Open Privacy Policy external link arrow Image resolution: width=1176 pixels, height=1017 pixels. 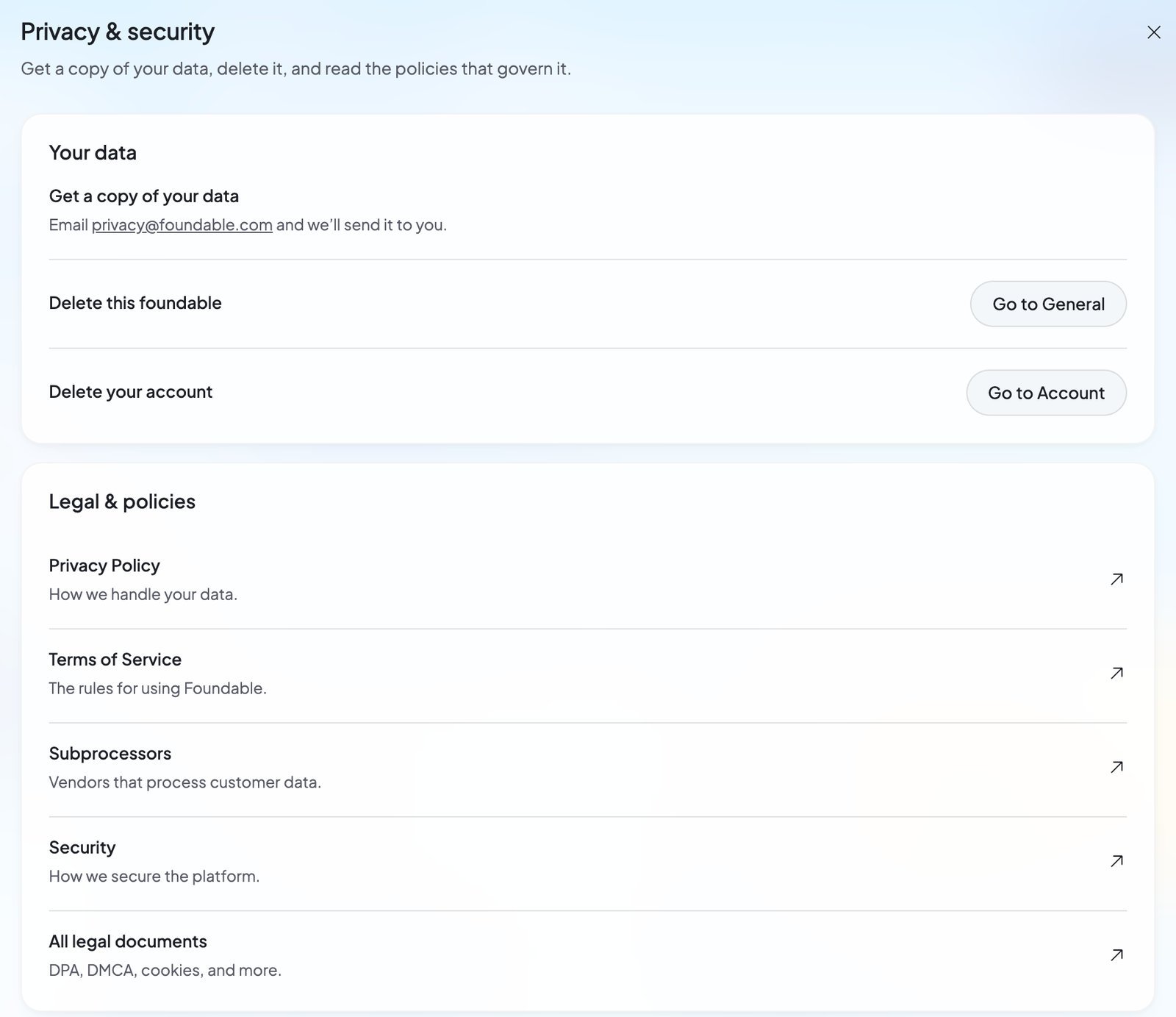click(1116, 579)
